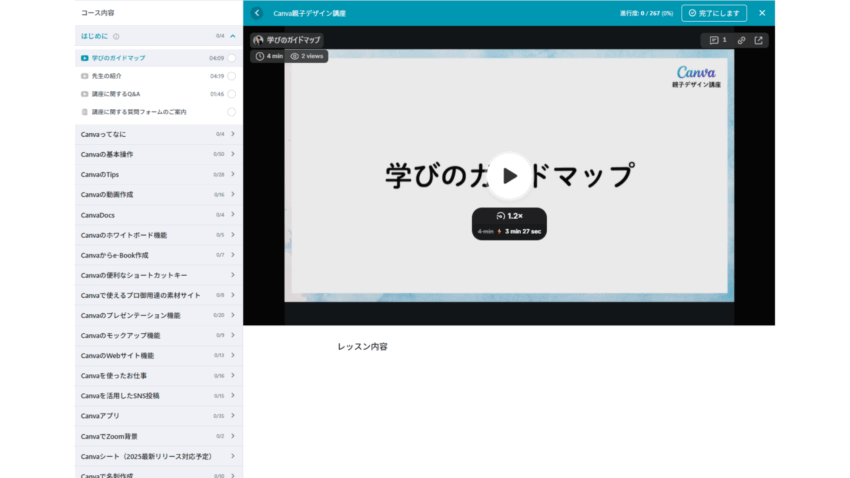Open Canvaで使えるプロ御用達の素材サイト section
Viewport: 850px width, 478px height.
[x=158, y=295]
